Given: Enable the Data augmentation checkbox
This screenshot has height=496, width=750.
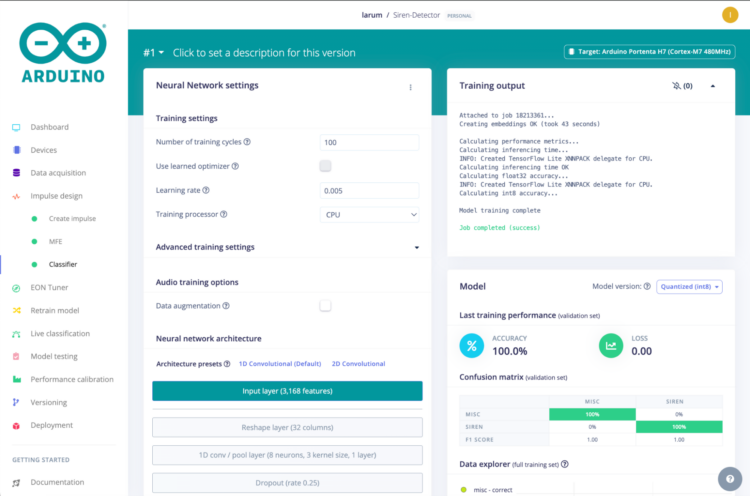Looking at the screenshot, I should [325, 306].
